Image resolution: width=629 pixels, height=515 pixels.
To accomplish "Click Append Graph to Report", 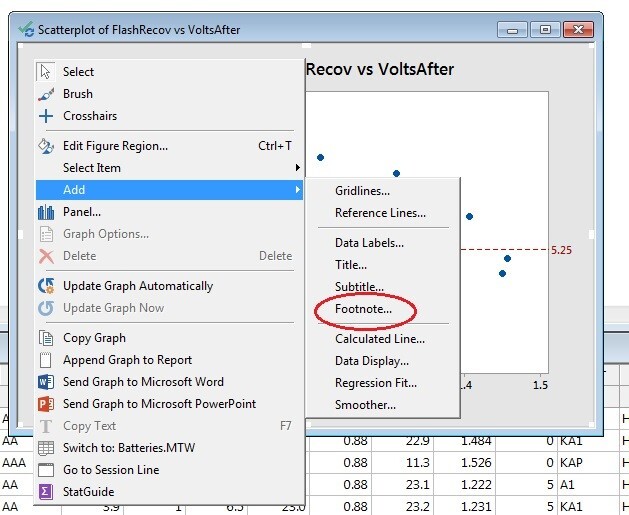I will [x=127, y=360].
